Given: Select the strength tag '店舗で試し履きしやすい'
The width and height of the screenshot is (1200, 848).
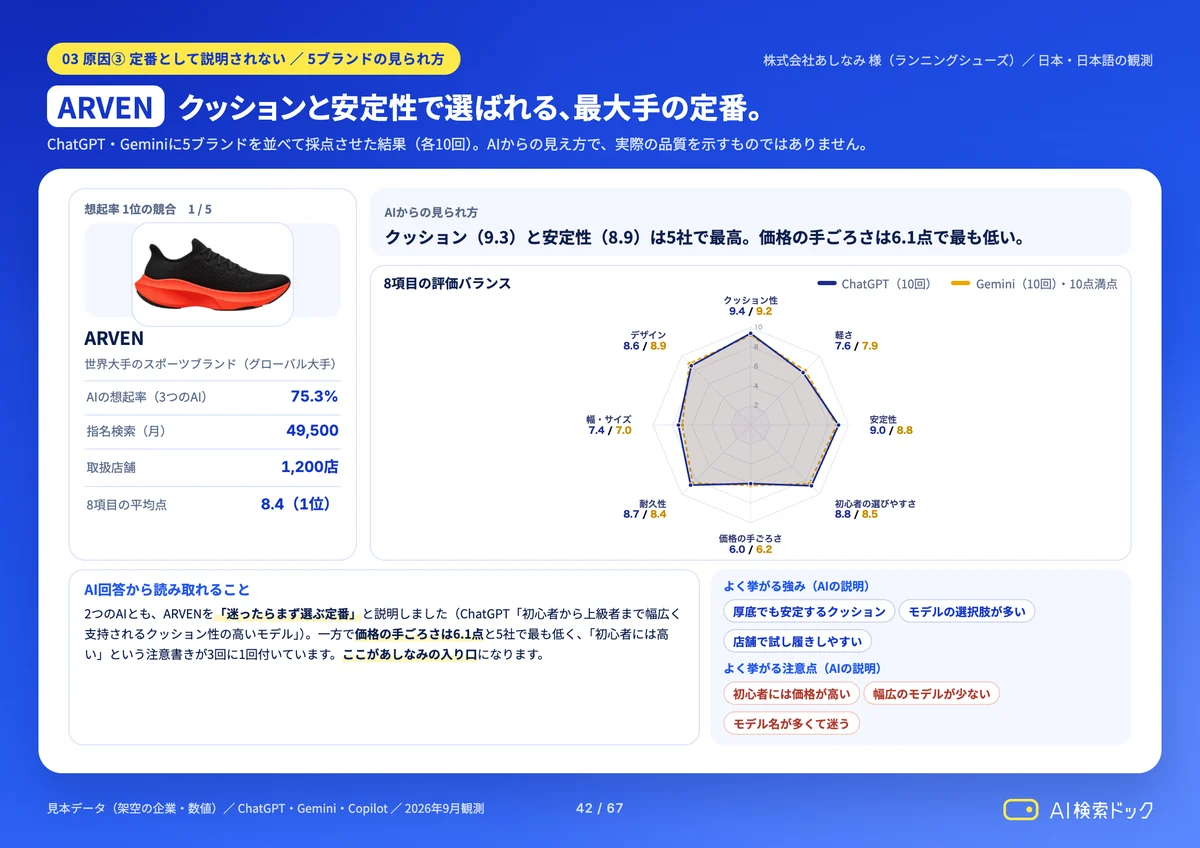Looking at the screenshot, I should pyautogui.click(x=797, y=641).
